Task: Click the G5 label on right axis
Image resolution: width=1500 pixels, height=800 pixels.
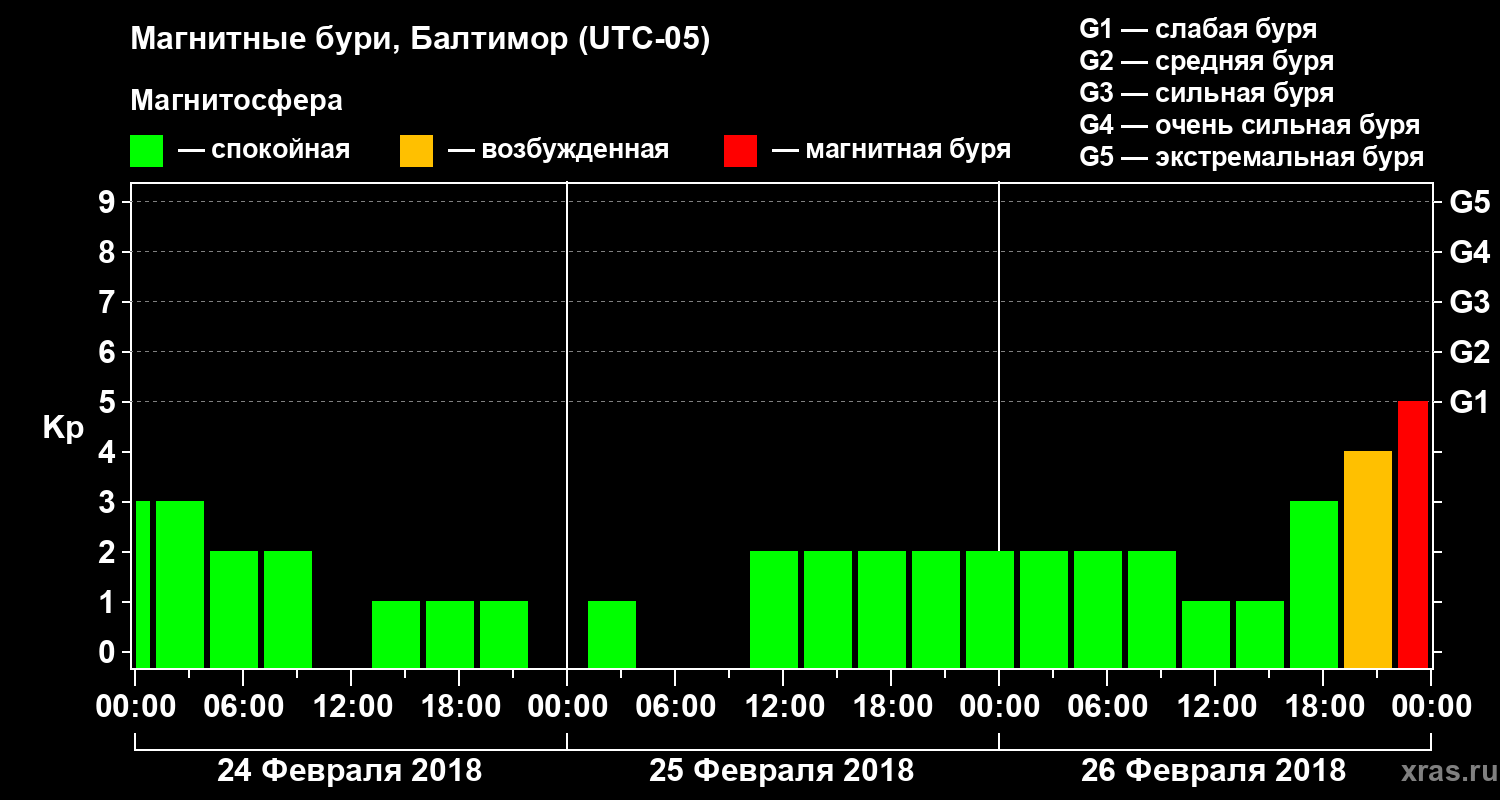Action: pos(1469,202)
